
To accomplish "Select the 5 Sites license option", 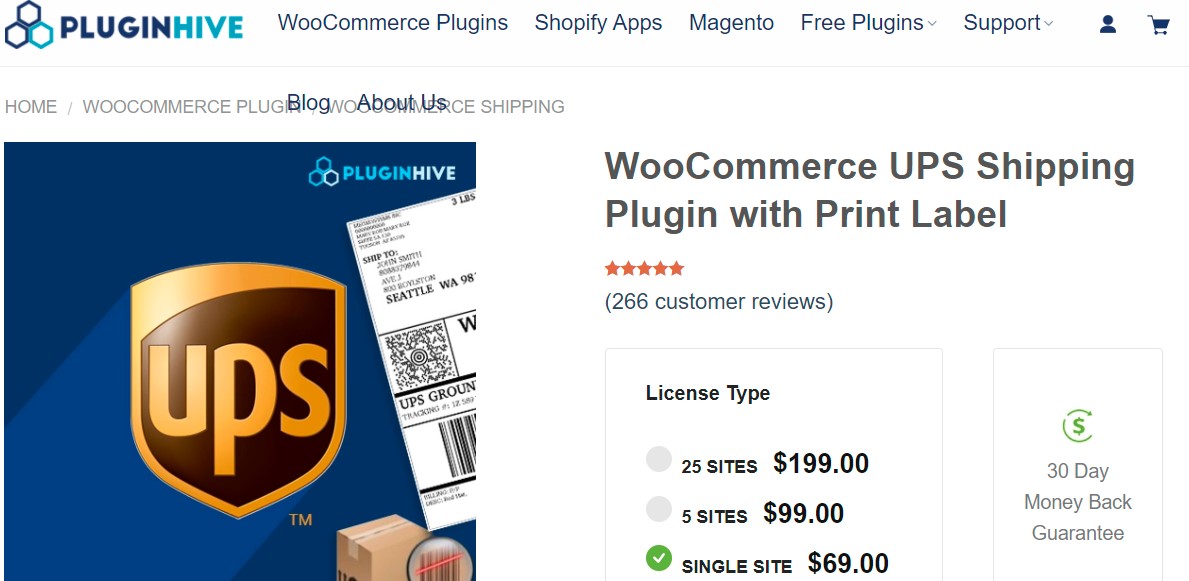I will (x=659, y=510).
